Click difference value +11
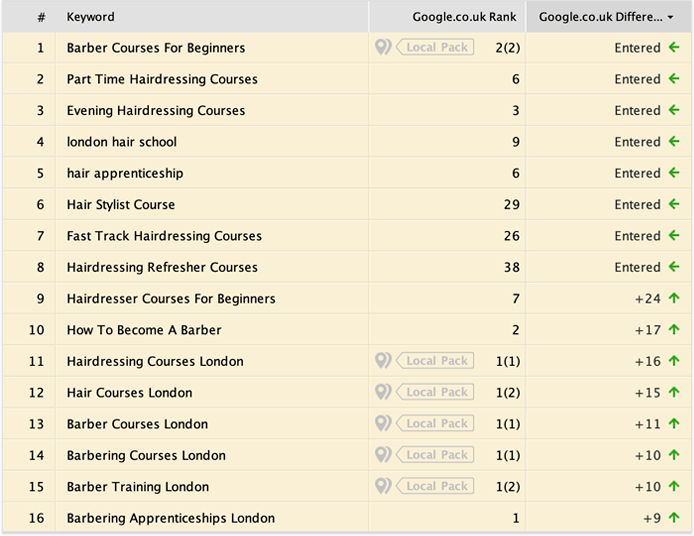 [x=648, y=424]
